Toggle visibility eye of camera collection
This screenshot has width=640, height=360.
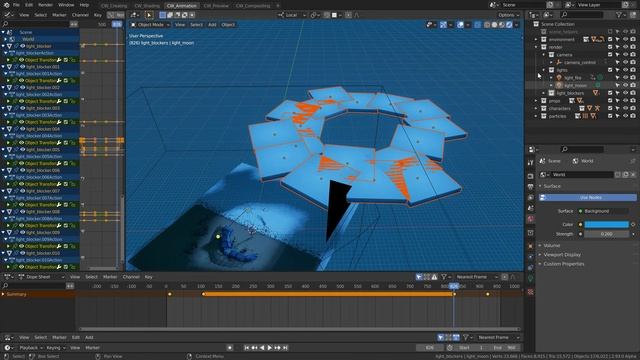click(x=625, y=55)
